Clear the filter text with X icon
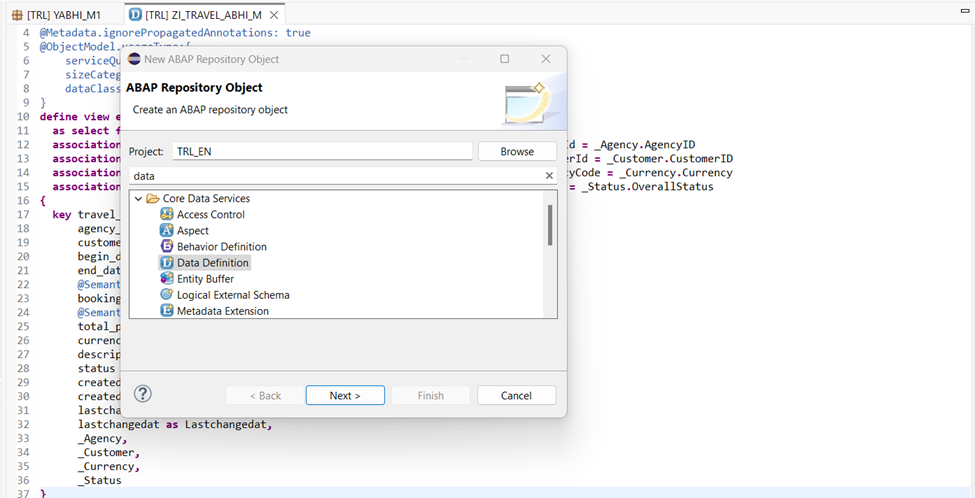 pyautogui.click(x=549, y=176)
